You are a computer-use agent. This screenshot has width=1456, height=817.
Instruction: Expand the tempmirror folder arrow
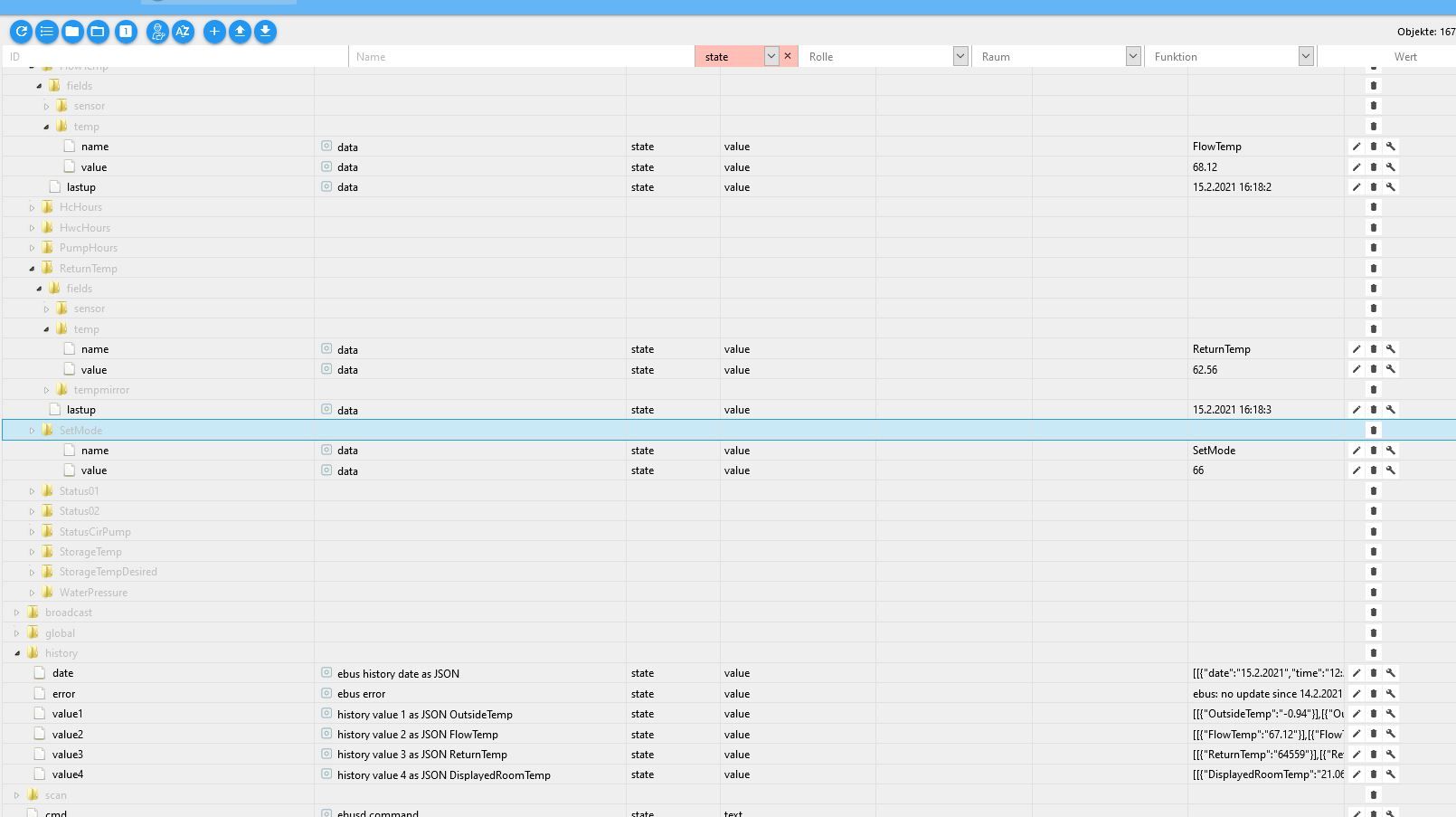pyautogui.click(x=46, y=390)
